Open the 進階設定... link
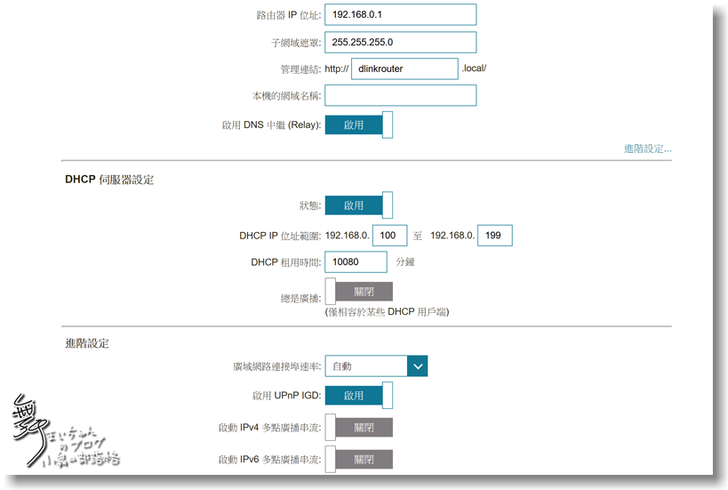Screen dimensions: 728x490 (647, 149)
